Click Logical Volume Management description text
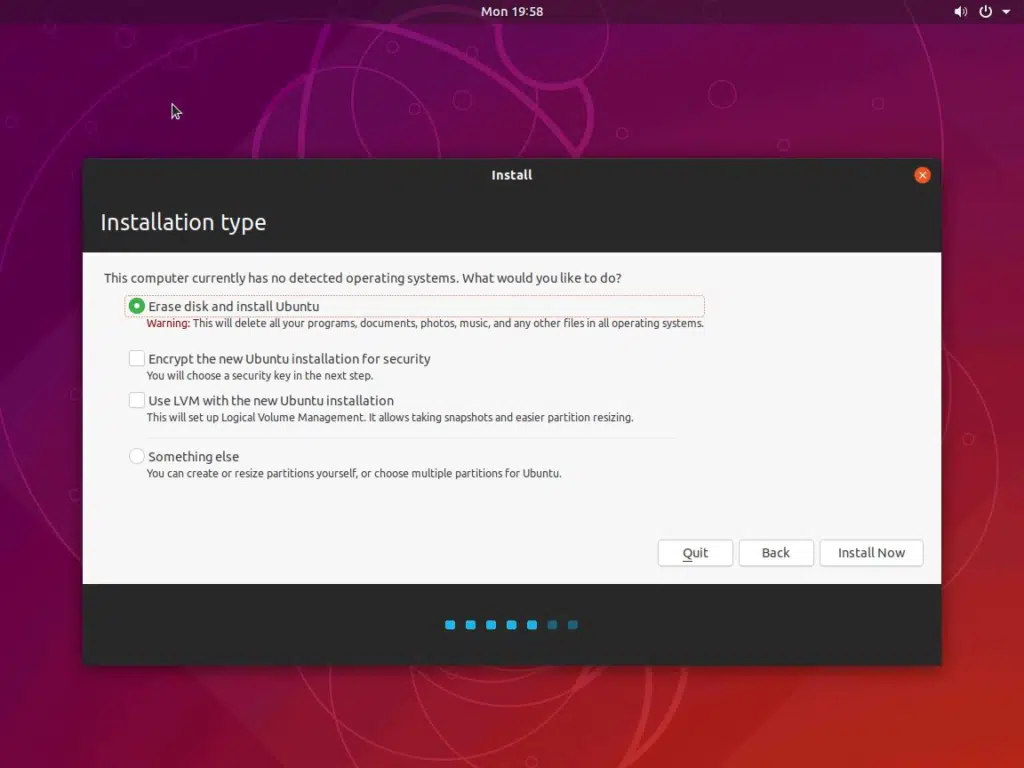 click(390, 417)
